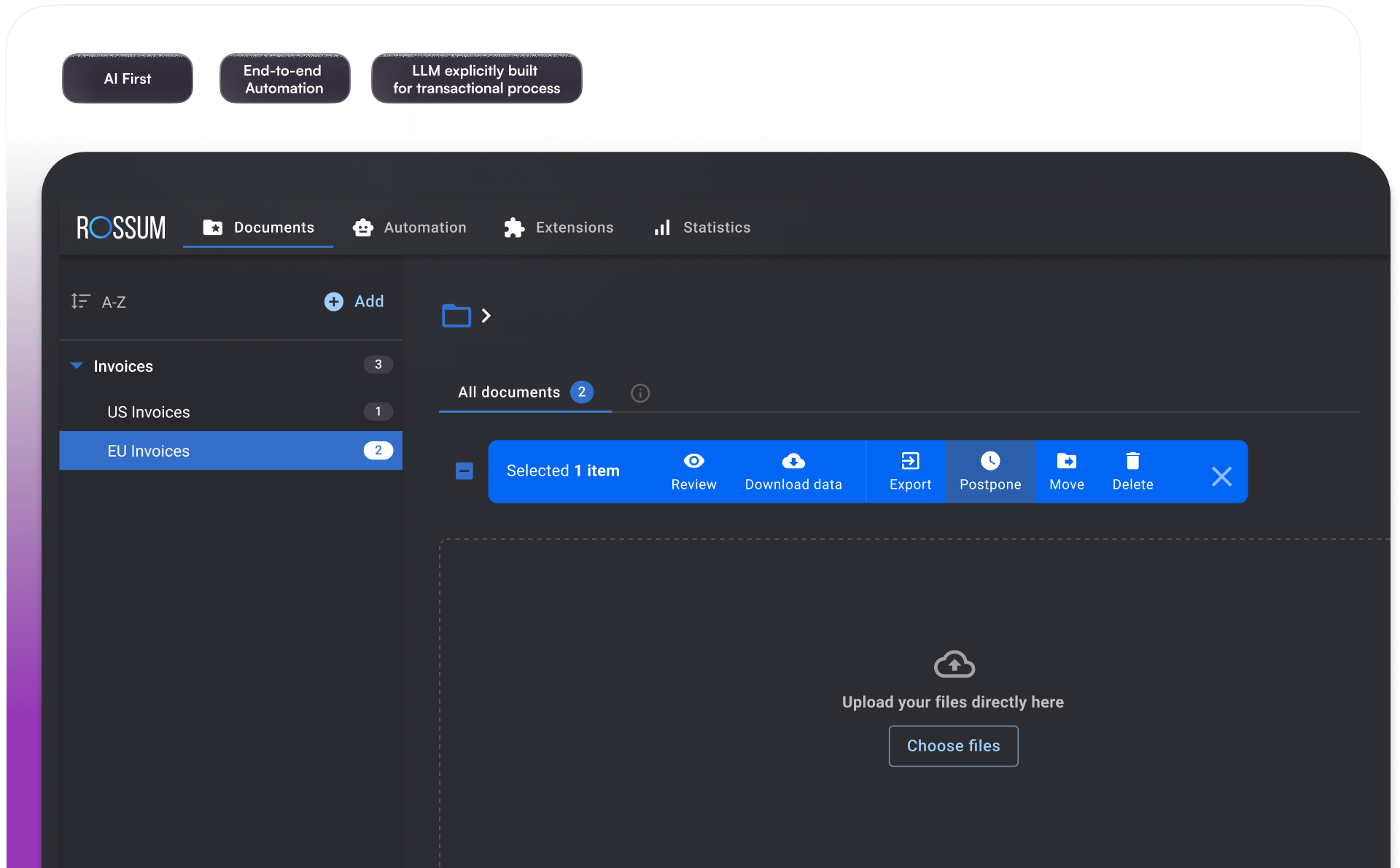
Task: Change the A-Z sort order
Action: 98,301
